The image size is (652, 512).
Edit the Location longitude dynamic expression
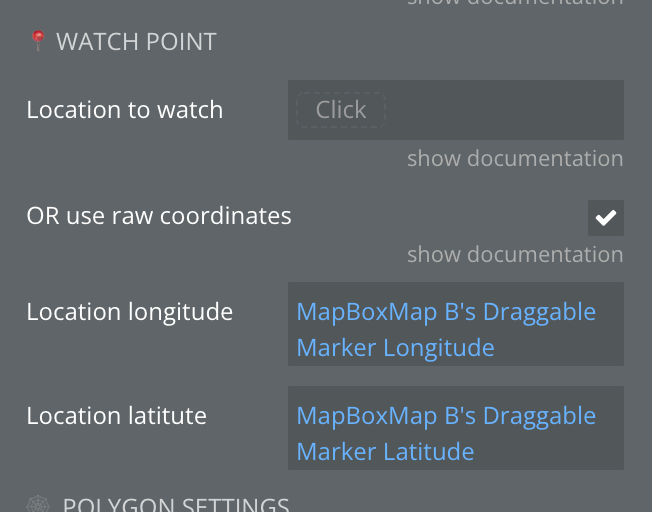point(456,324)
